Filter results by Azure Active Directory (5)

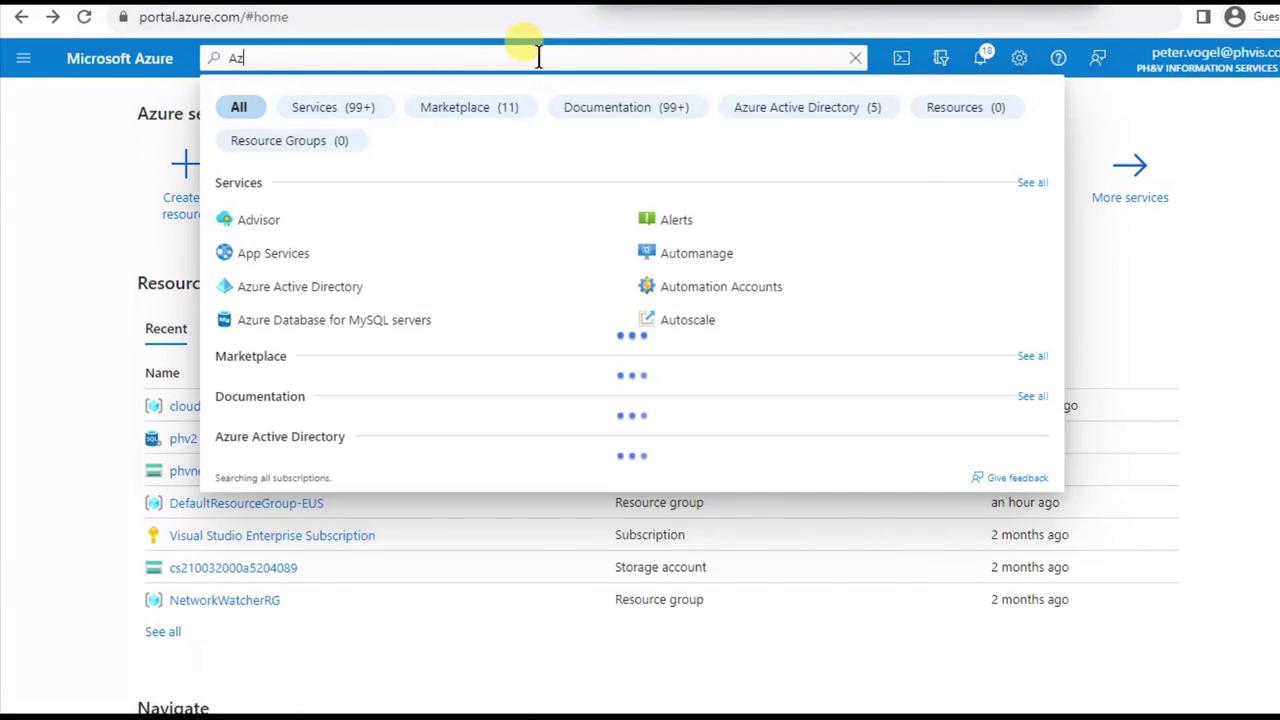point(807,107)
